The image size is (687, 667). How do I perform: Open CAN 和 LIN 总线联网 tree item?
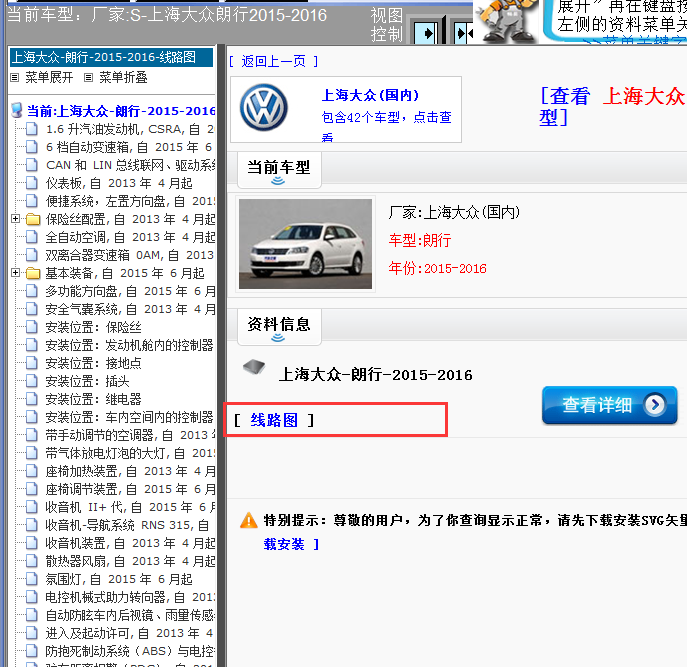130,165
